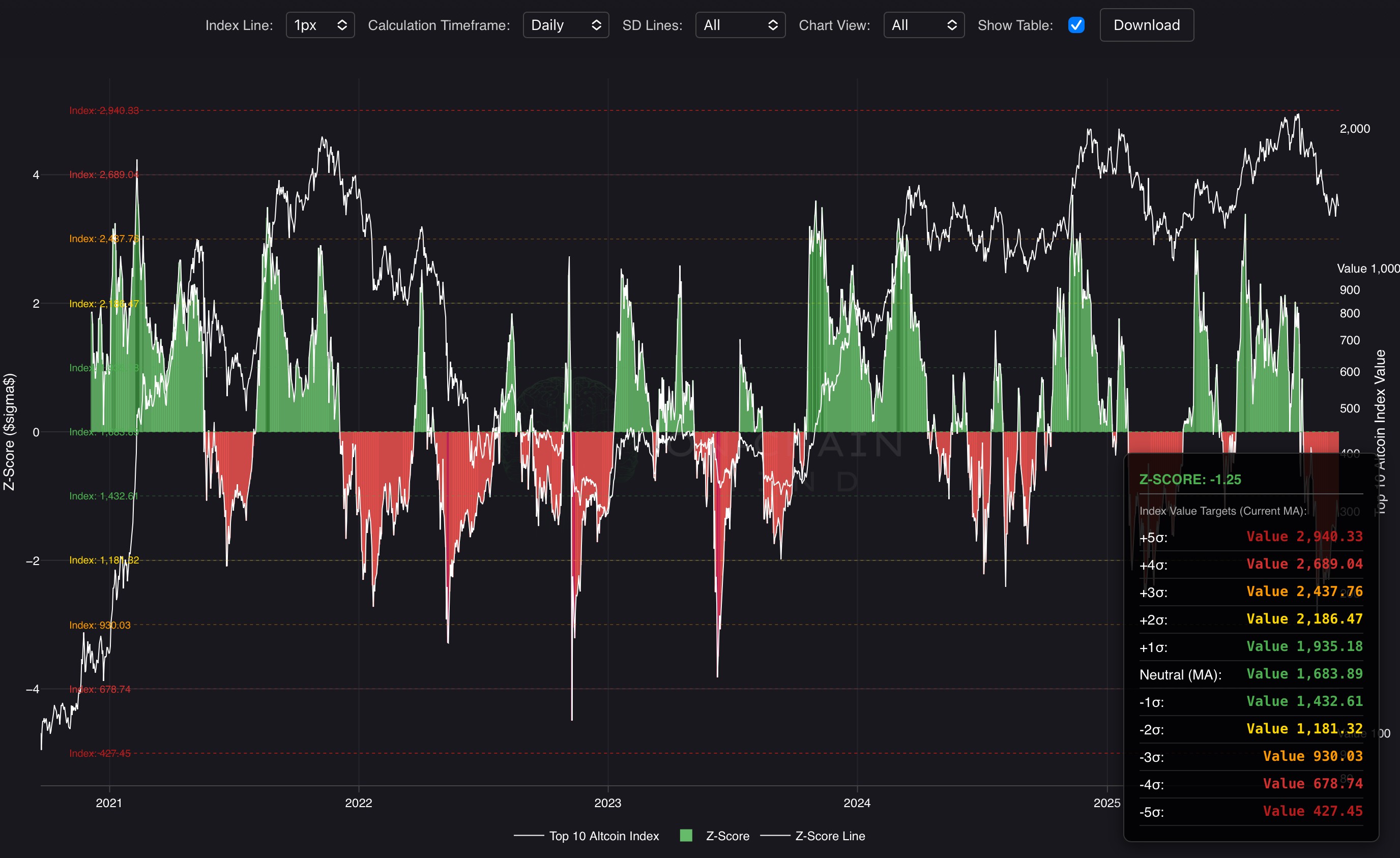Click the 2023 x-axis label
The width and height of the screenshot is (1400, 858).
(607, 803)
